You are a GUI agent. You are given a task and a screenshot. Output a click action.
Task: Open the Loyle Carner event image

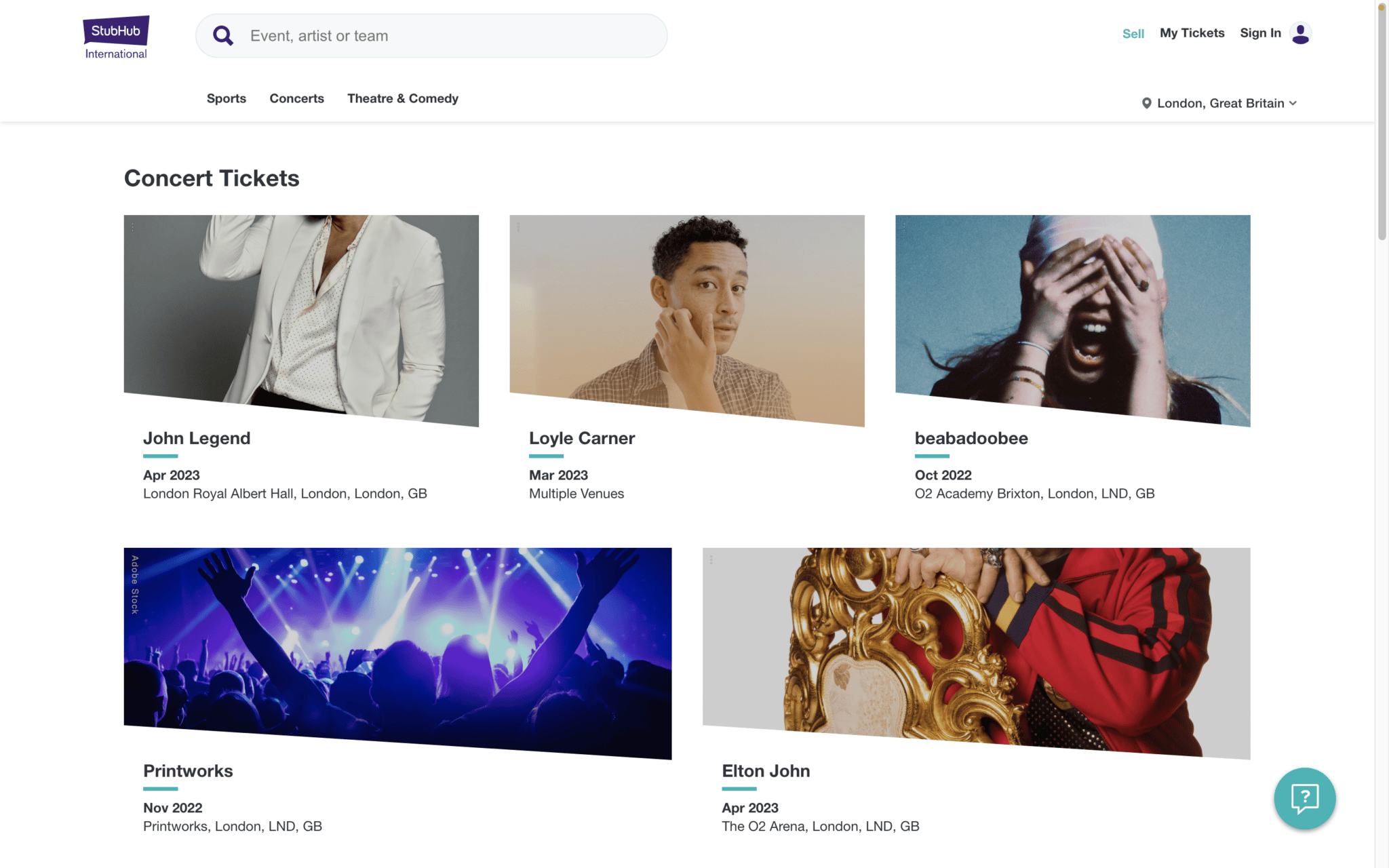(x=687, y=320)
